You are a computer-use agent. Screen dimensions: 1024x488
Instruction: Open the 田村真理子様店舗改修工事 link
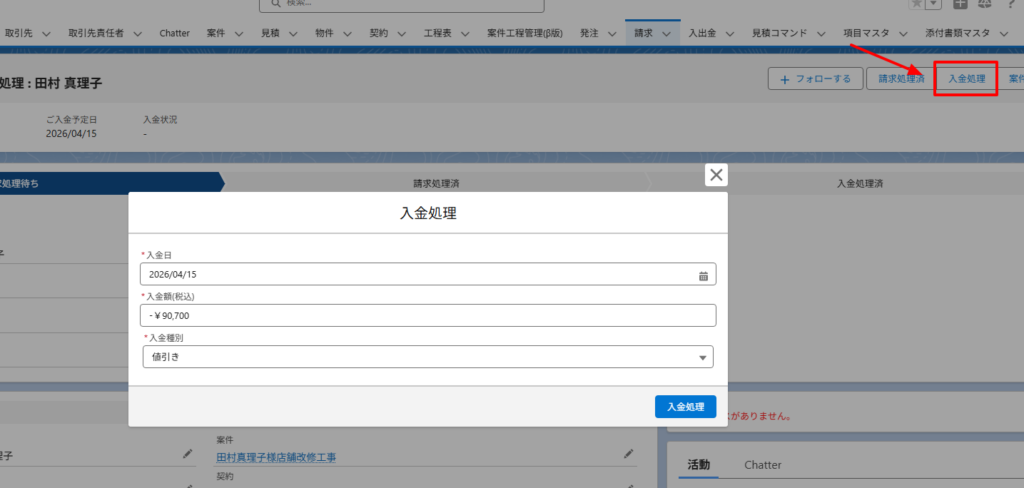(x=276, y=457)
